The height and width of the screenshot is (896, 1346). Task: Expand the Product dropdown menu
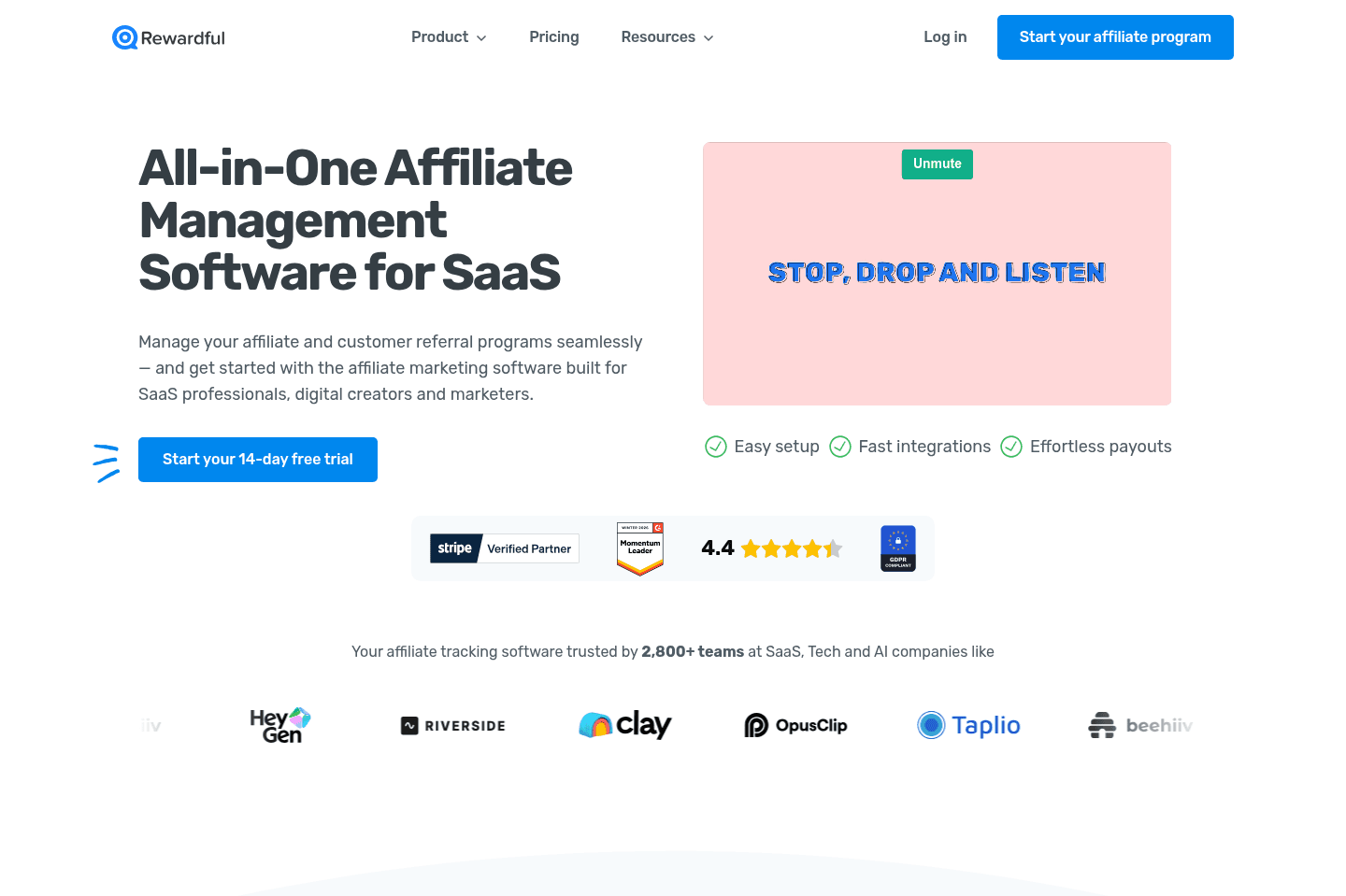pos(449,37)
